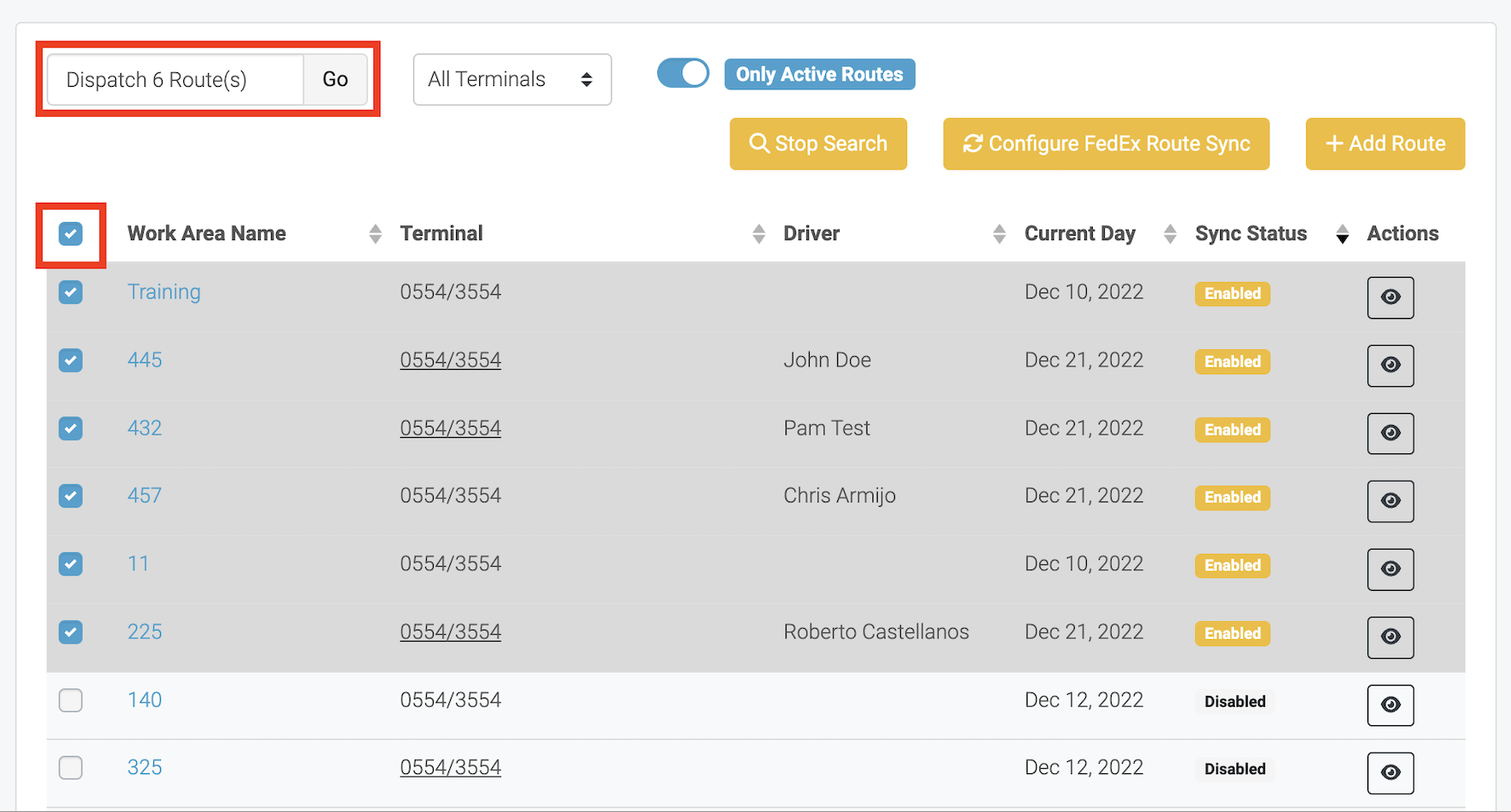Screen dimensions: 1511x812
Task: View route 11 using eye icon
Action: tap(1390, 569)
